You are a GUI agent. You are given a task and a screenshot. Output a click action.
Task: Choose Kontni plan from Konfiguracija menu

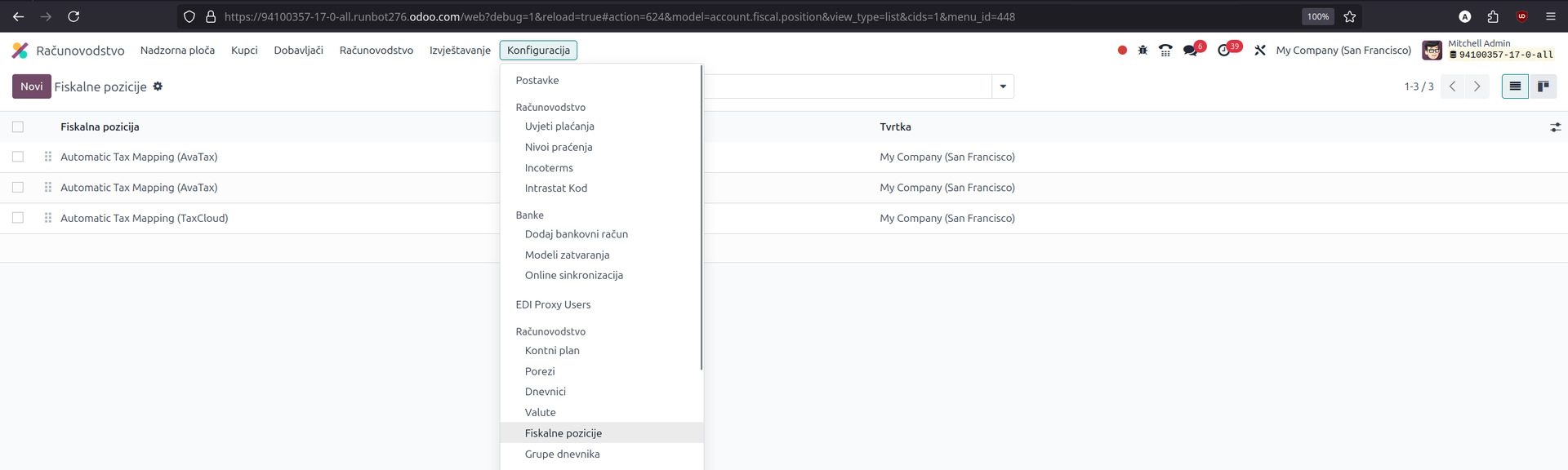point(552,351)
